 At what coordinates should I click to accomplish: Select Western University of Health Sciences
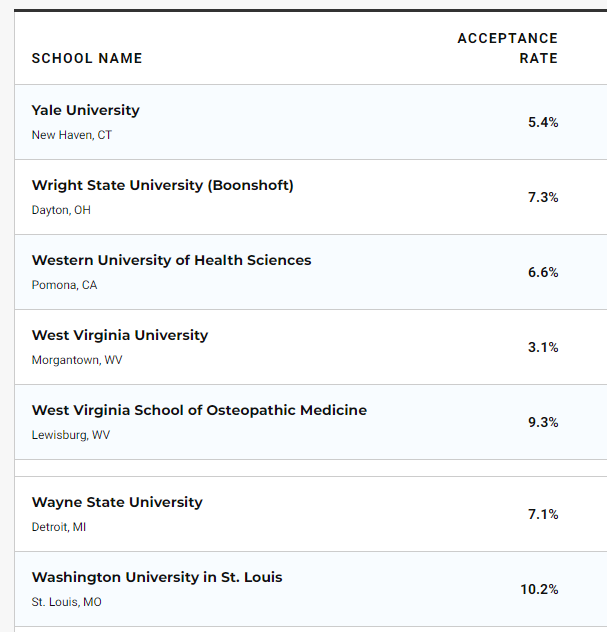(171, 260)
